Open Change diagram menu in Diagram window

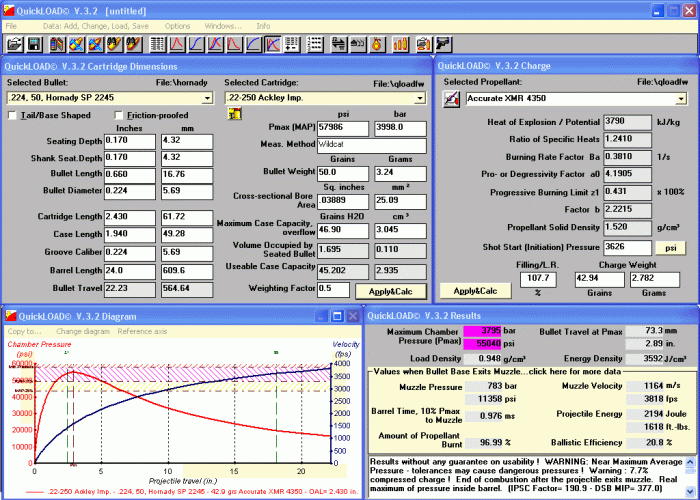click(83, 331)
